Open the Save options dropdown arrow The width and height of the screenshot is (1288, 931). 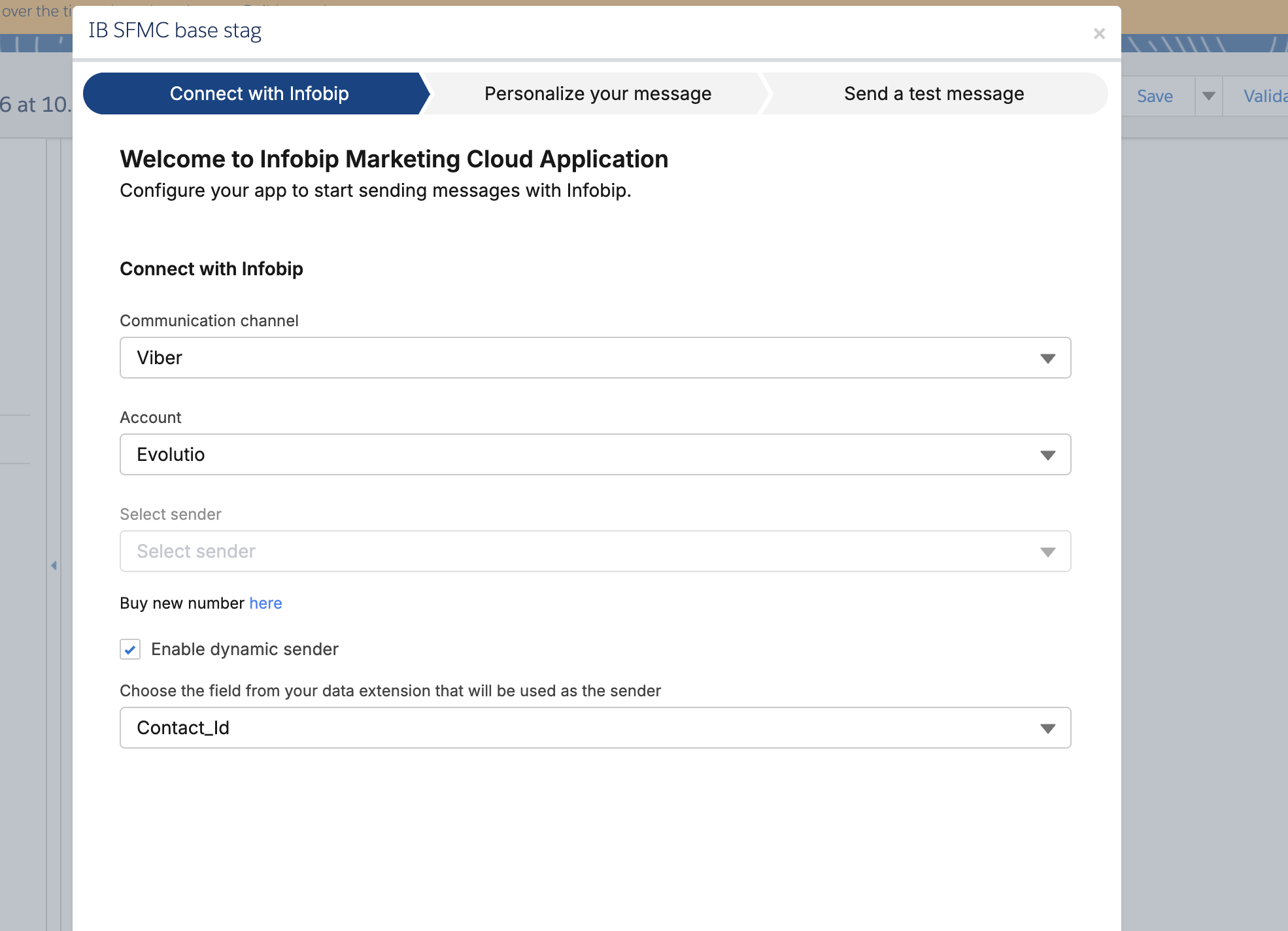click(x=1208, y=95)
